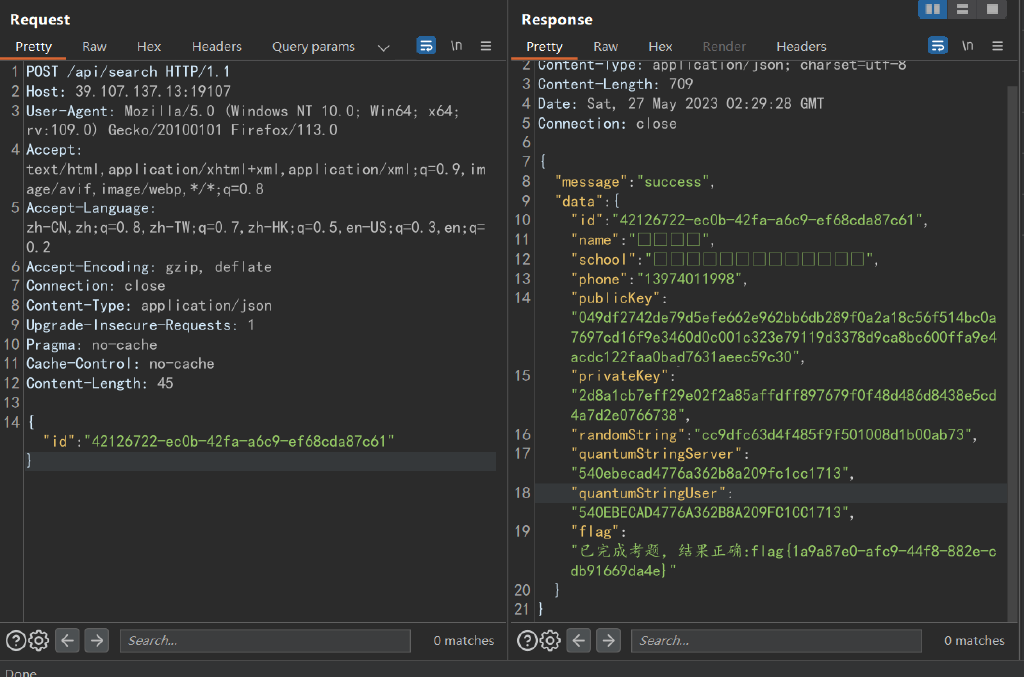Switch to top-bottom split layout
The height and width of the screenshot is (677, 1024).
(x=962, y=9)
